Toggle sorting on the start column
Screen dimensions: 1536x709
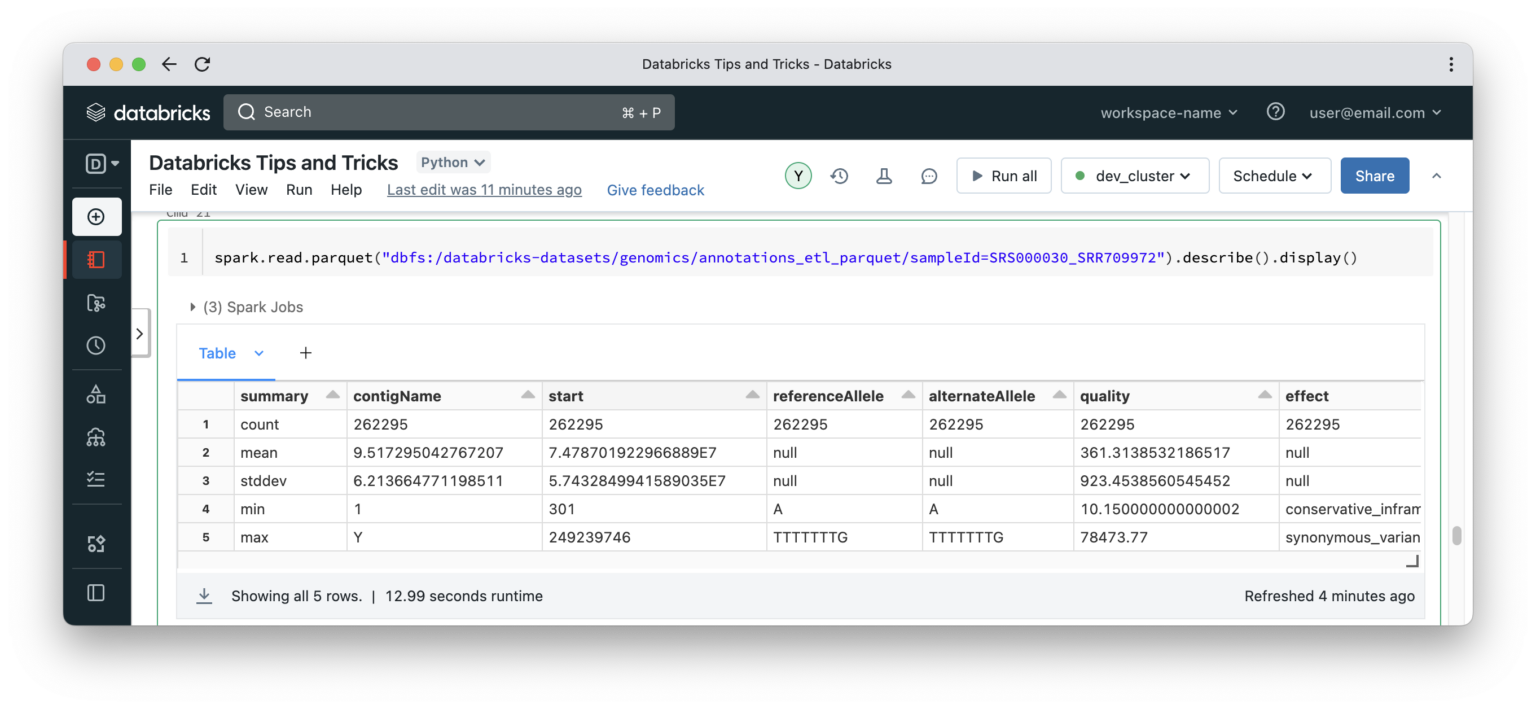pos(753,394)
